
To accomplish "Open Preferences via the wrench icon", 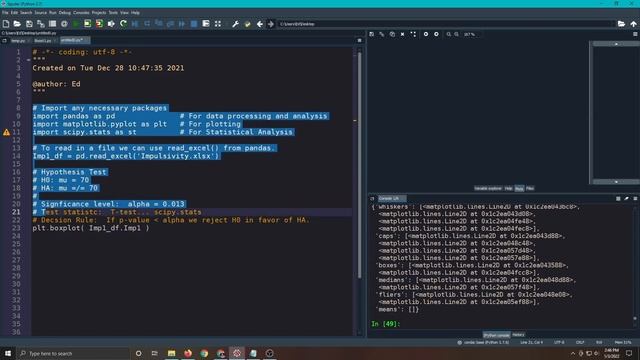I will click(236, 24).
